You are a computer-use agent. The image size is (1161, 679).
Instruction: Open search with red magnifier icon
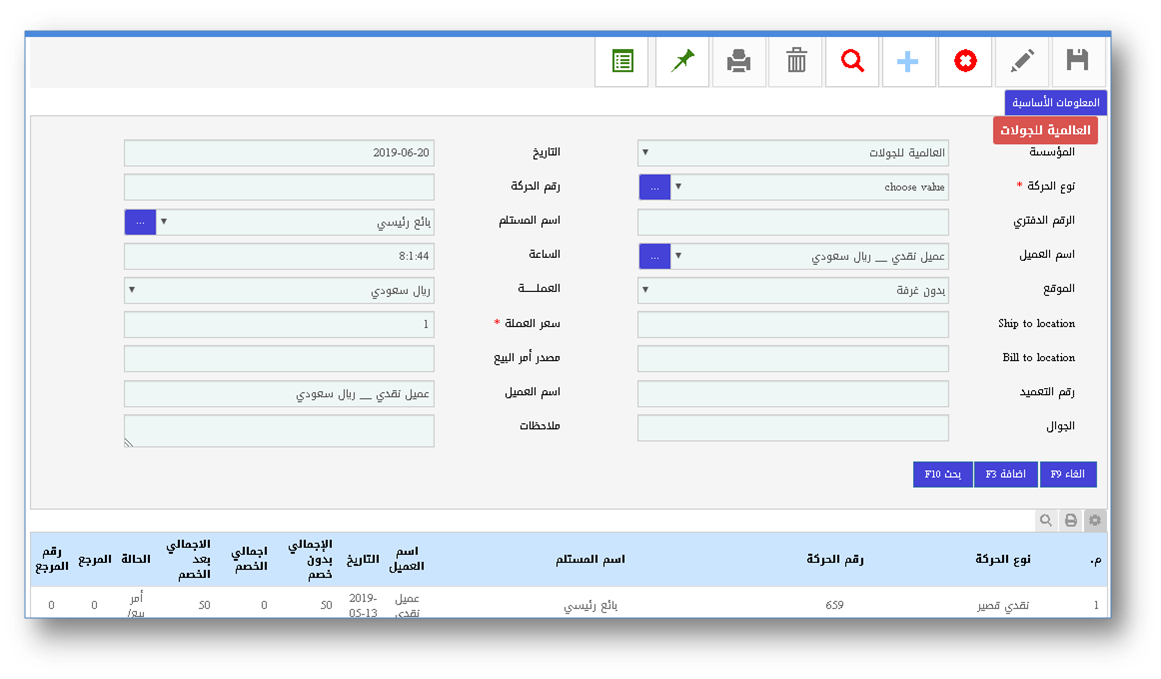(852, 62)
